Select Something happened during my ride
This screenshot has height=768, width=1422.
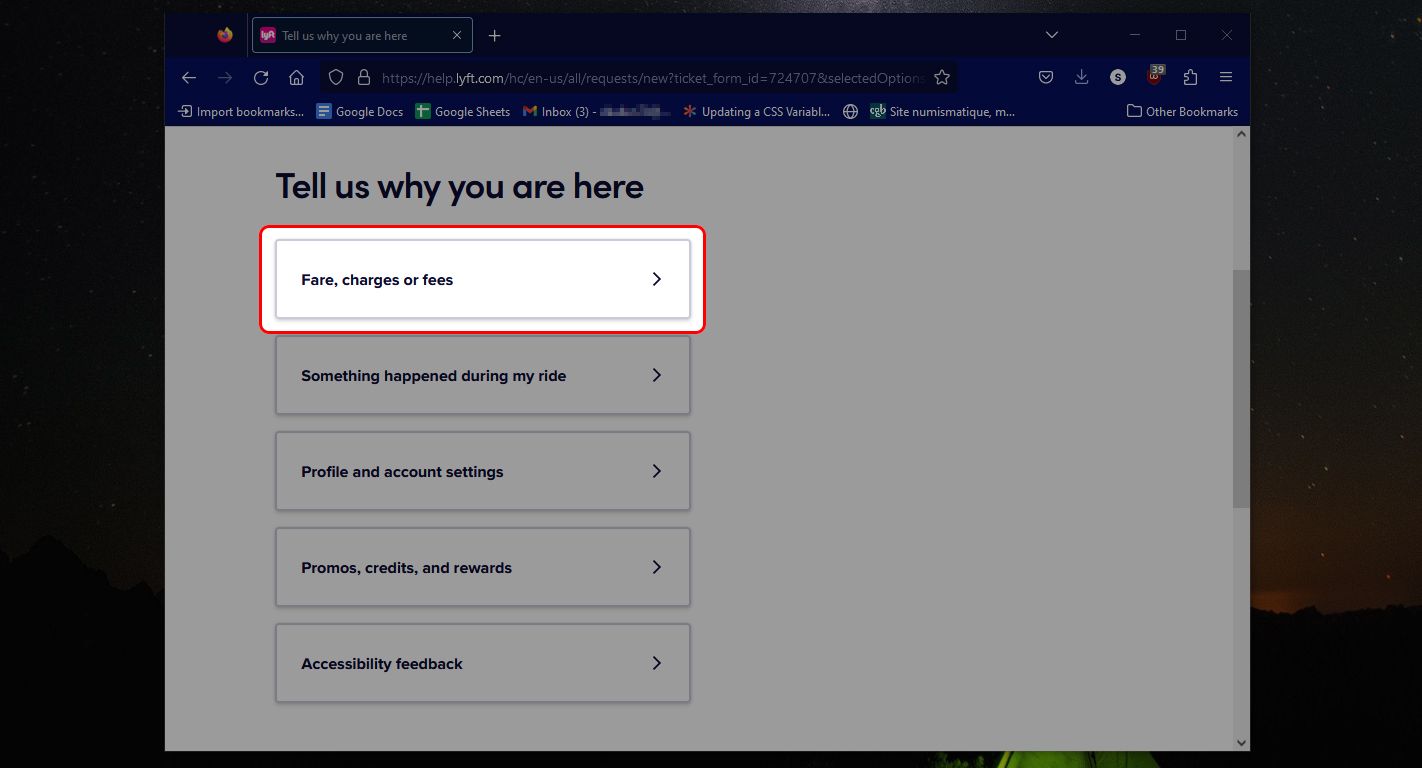point(482,375)
